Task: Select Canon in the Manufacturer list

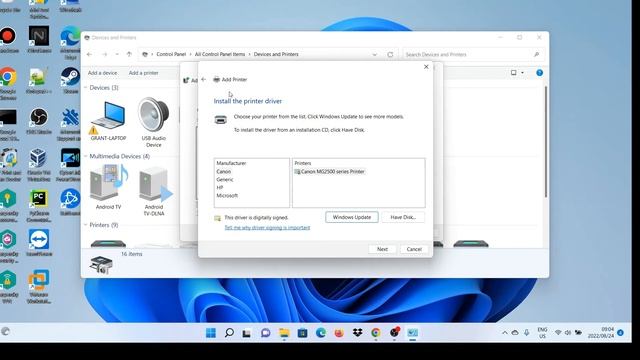Action: [224, 171]
